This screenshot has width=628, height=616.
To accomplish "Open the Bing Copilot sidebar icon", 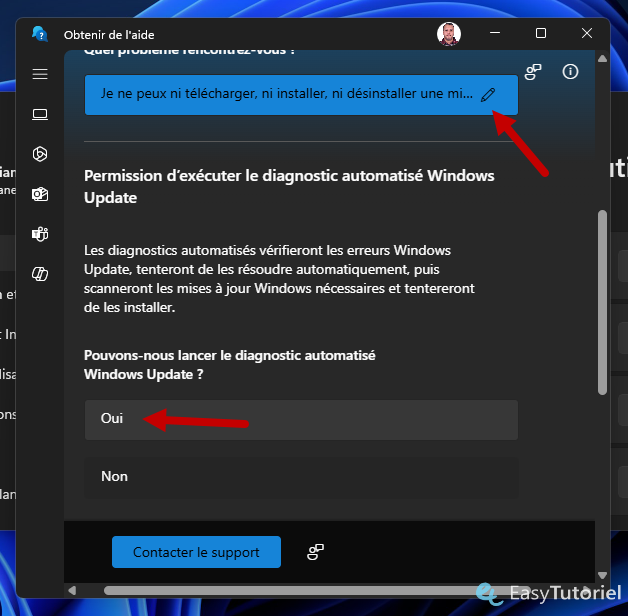I will [40, 154].
